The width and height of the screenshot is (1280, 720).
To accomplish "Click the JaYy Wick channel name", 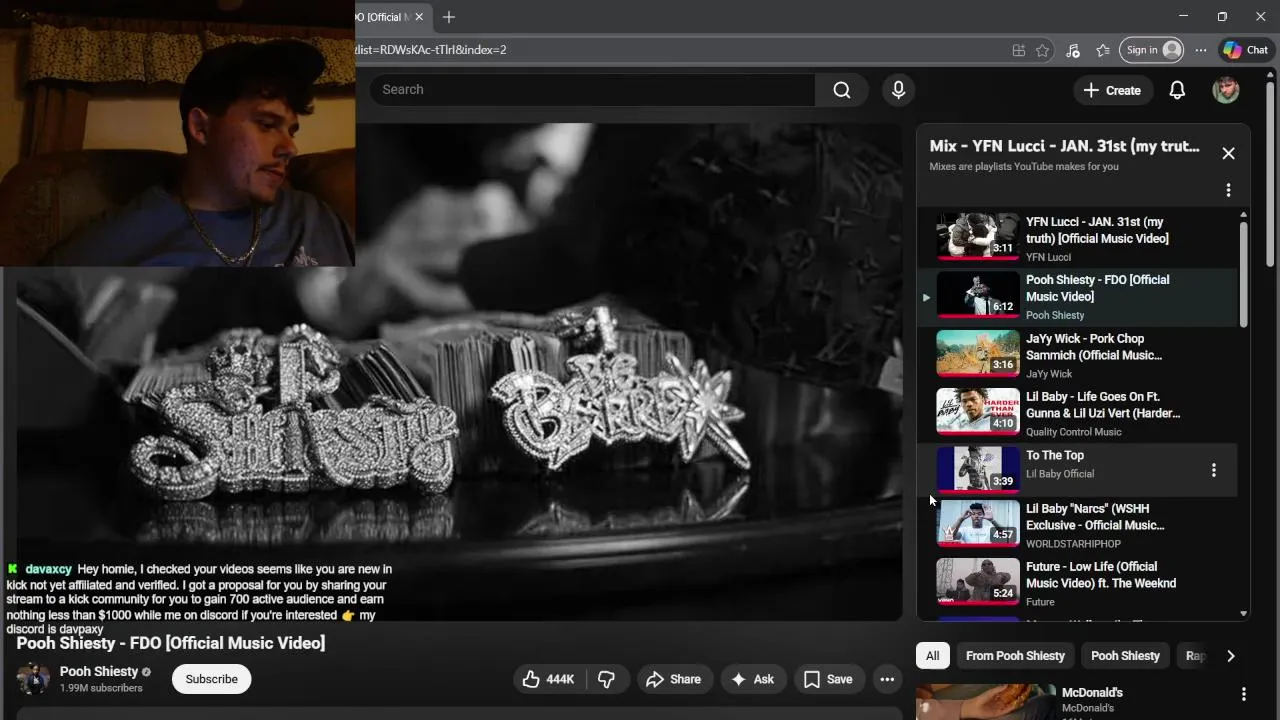I will 1048,374.
